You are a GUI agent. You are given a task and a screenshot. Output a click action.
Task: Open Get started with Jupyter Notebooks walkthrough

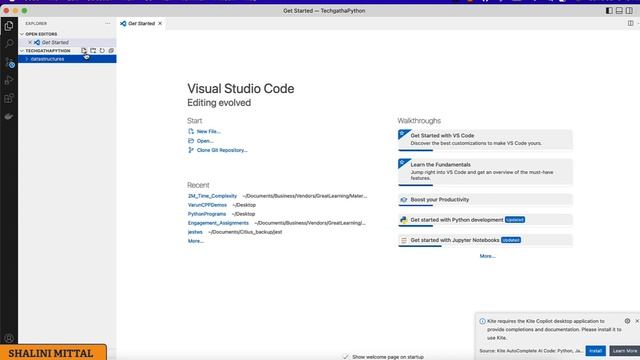coord(485,241)
